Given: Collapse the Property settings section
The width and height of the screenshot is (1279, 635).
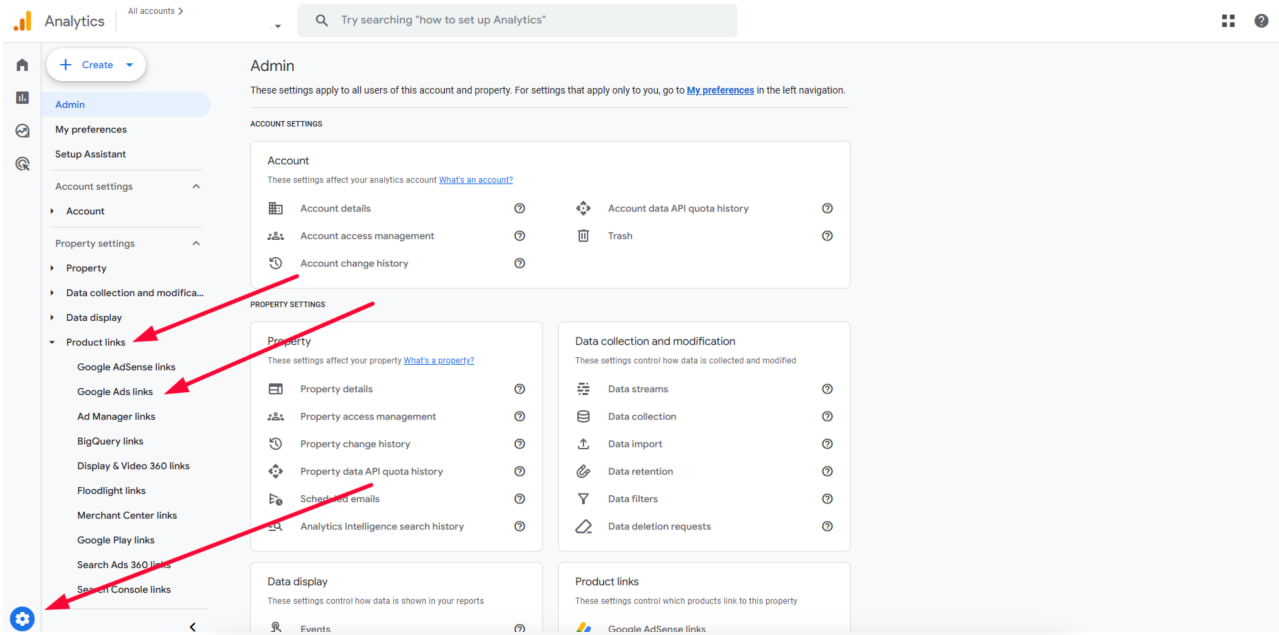Looking at the screenshot, I should point(196,243).
